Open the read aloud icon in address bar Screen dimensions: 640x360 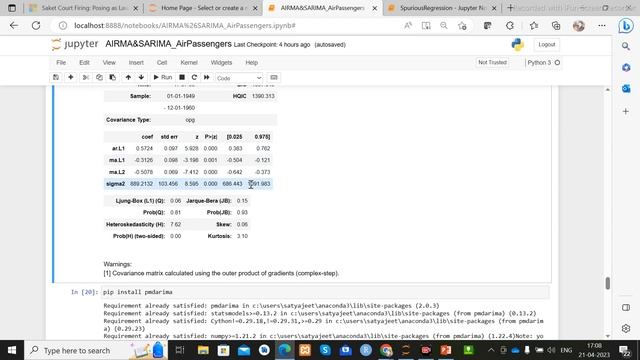point(408,25)
